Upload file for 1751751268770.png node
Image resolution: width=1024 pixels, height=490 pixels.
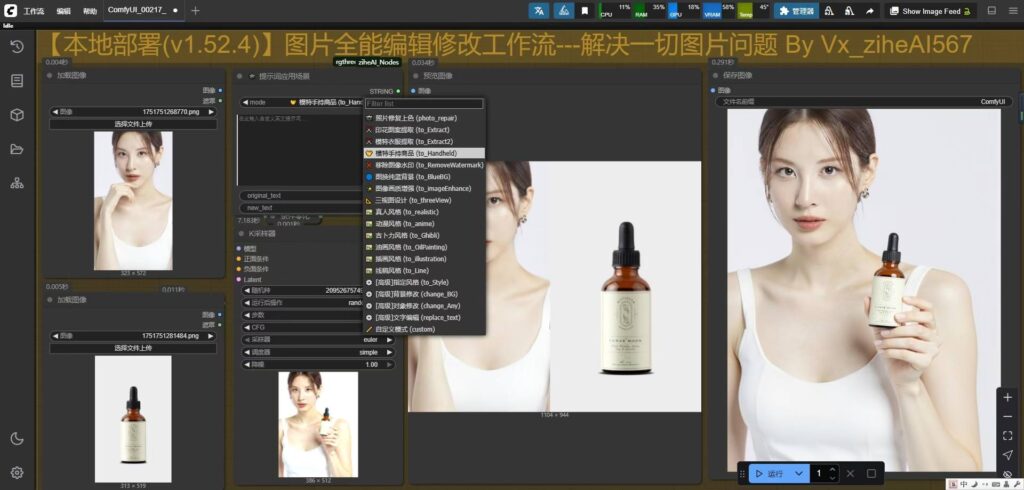(133, 124)
